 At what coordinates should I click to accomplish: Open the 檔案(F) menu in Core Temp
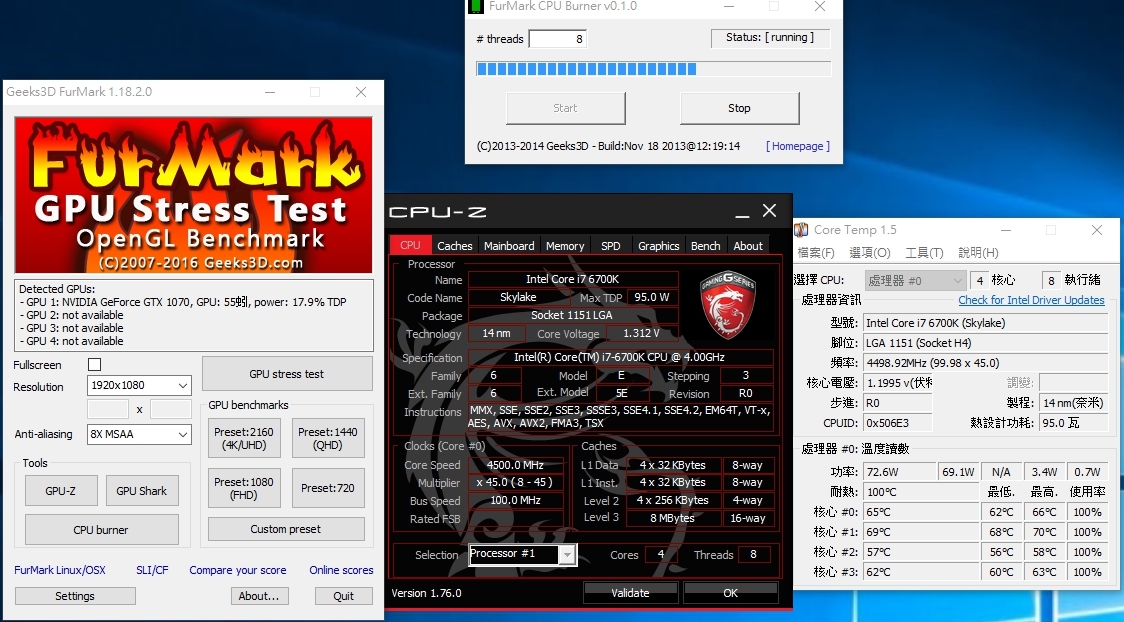tap(816, 253)
